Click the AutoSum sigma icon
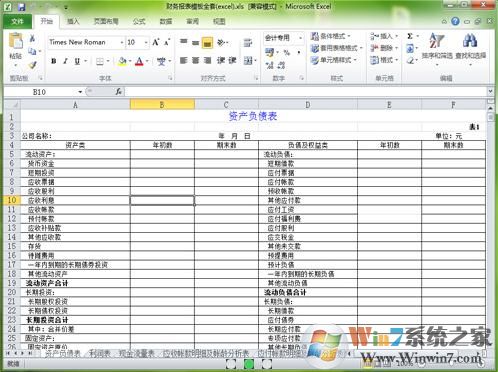Screen dimensions: 498x372 coord(410,36)
